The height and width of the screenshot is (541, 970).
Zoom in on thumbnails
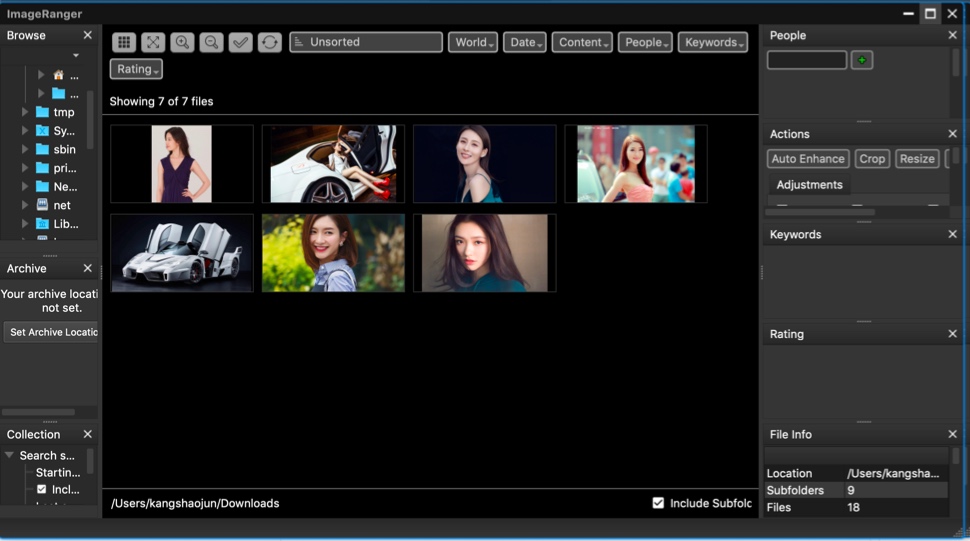182,42
